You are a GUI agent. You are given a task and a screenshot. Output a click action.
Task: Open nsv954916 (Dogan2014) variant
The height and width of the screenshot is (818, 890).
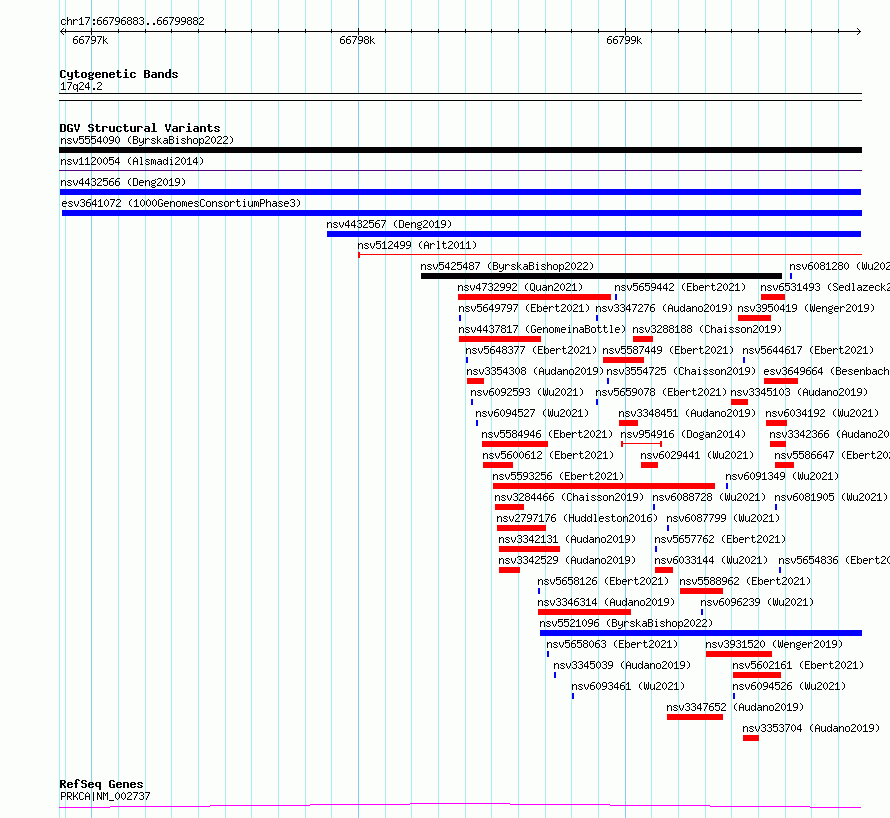(683, 434)
